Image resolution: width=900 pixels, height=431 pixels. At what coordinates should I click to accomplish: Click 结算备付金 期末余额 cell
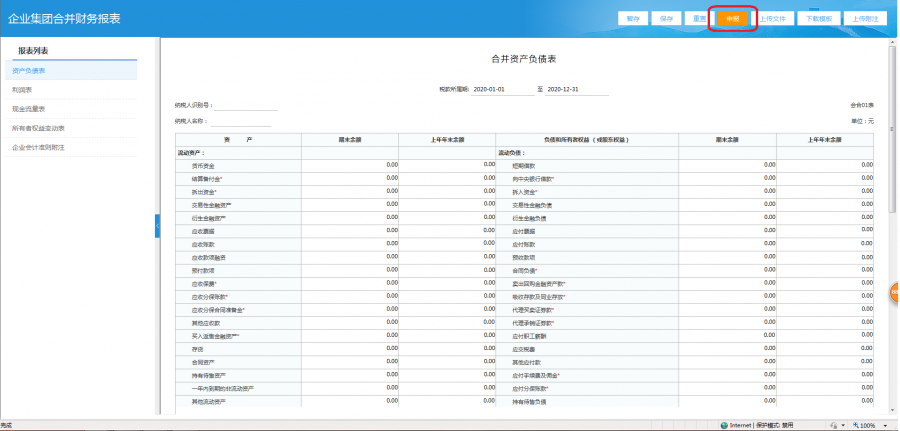[350, 179]
